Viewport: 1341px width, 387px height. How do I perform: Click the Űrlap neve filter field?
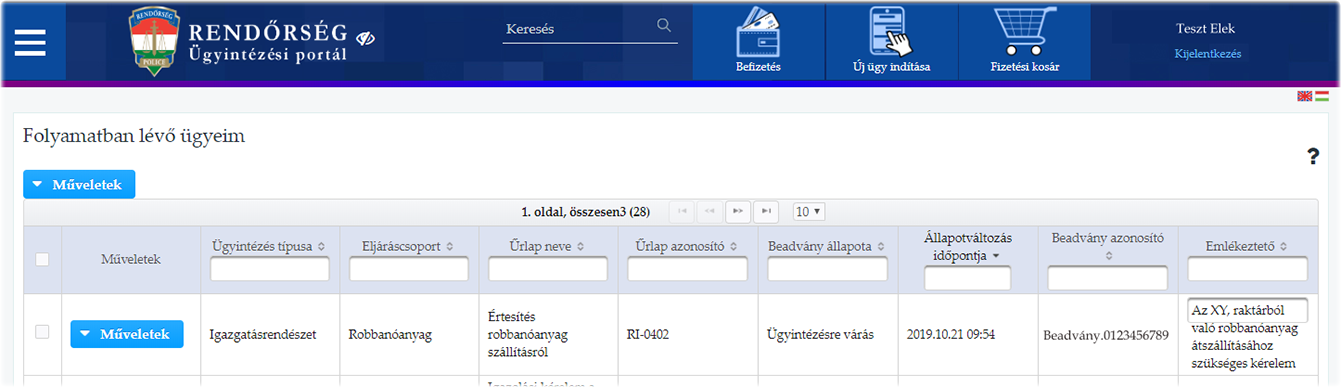548,269
